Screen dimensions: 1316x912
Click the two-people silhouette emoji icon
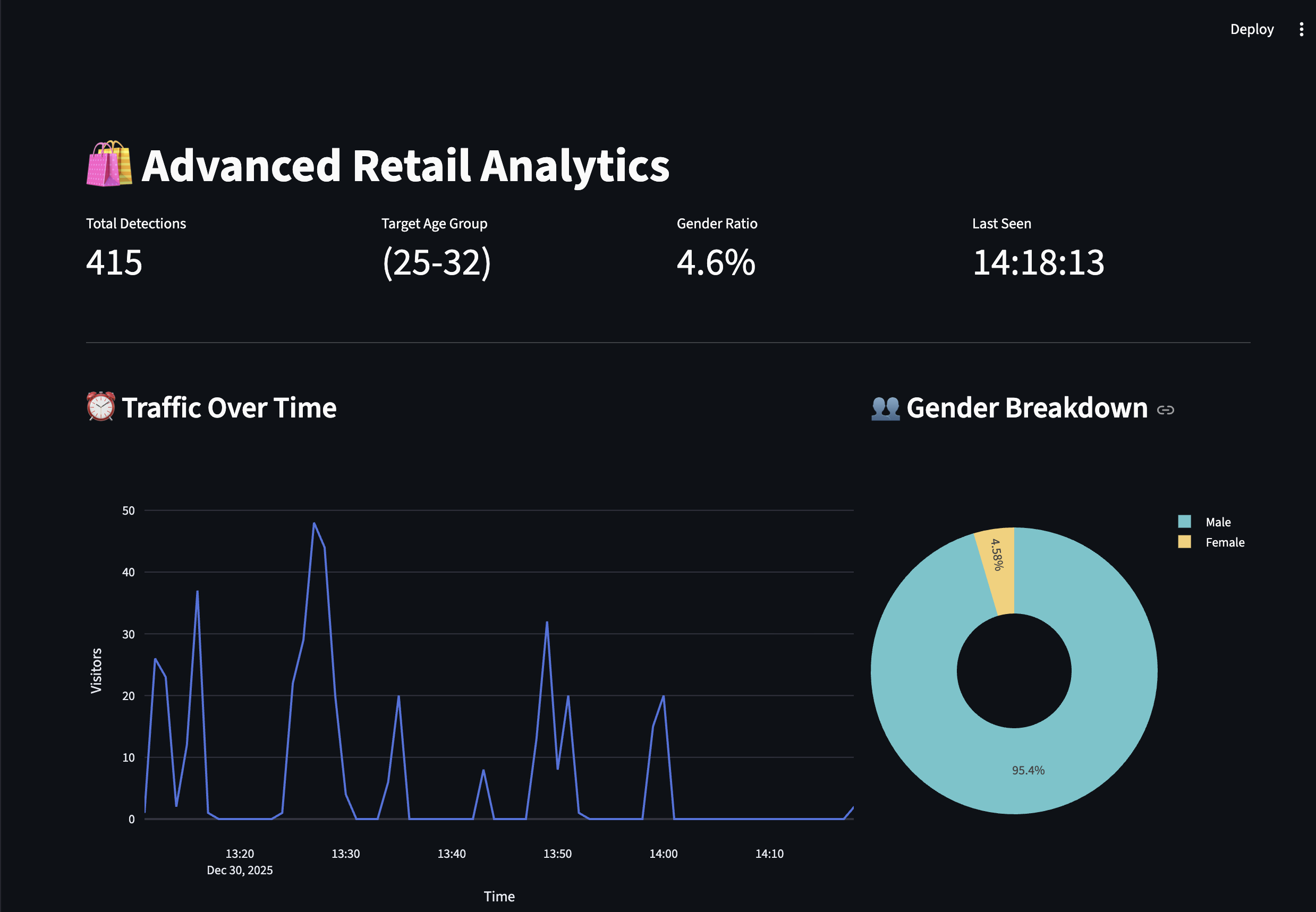pos(885,408)
